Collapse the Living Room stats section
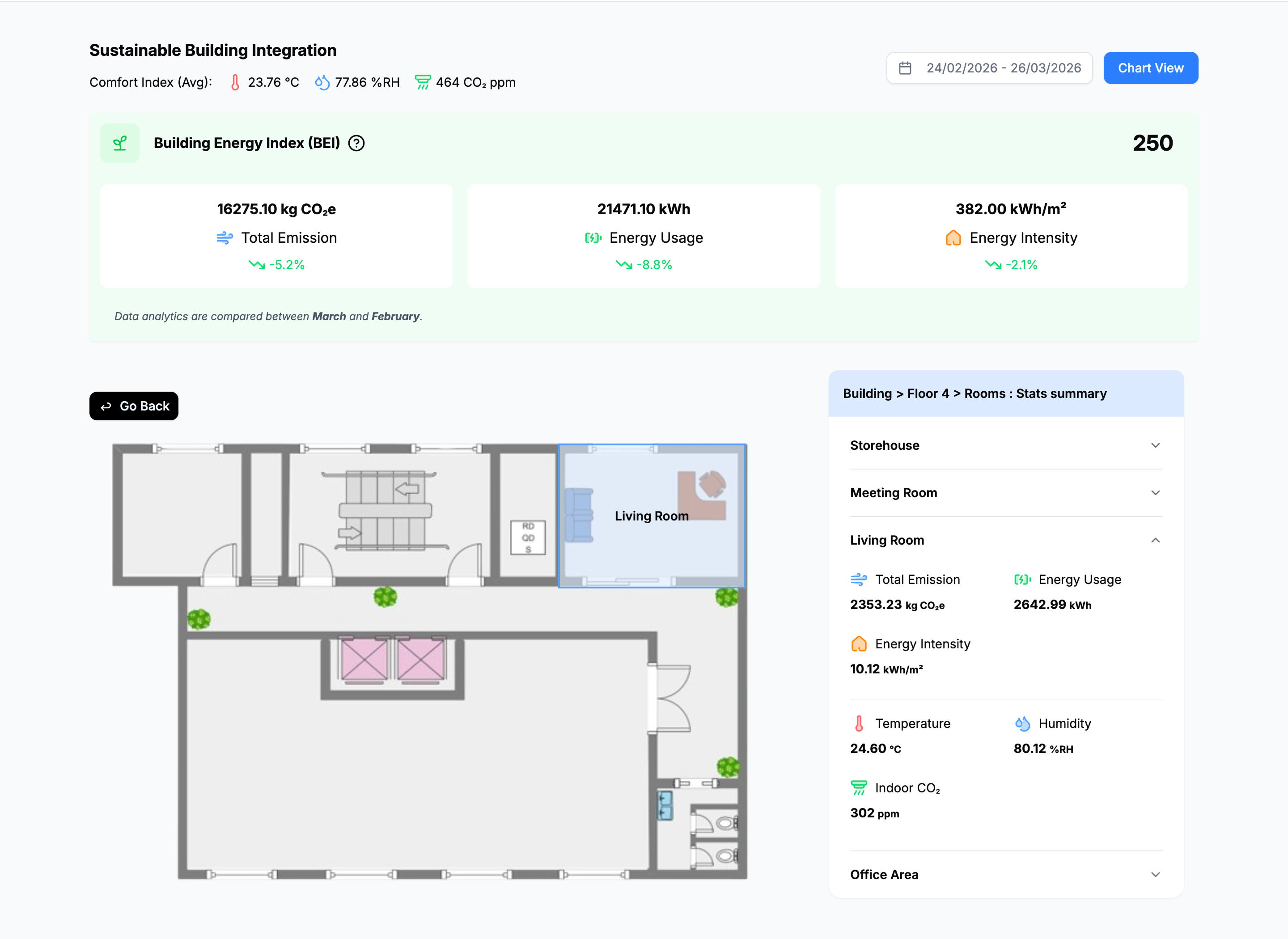Screen dimensions: 1288x939 click(x=1156, y=540)
